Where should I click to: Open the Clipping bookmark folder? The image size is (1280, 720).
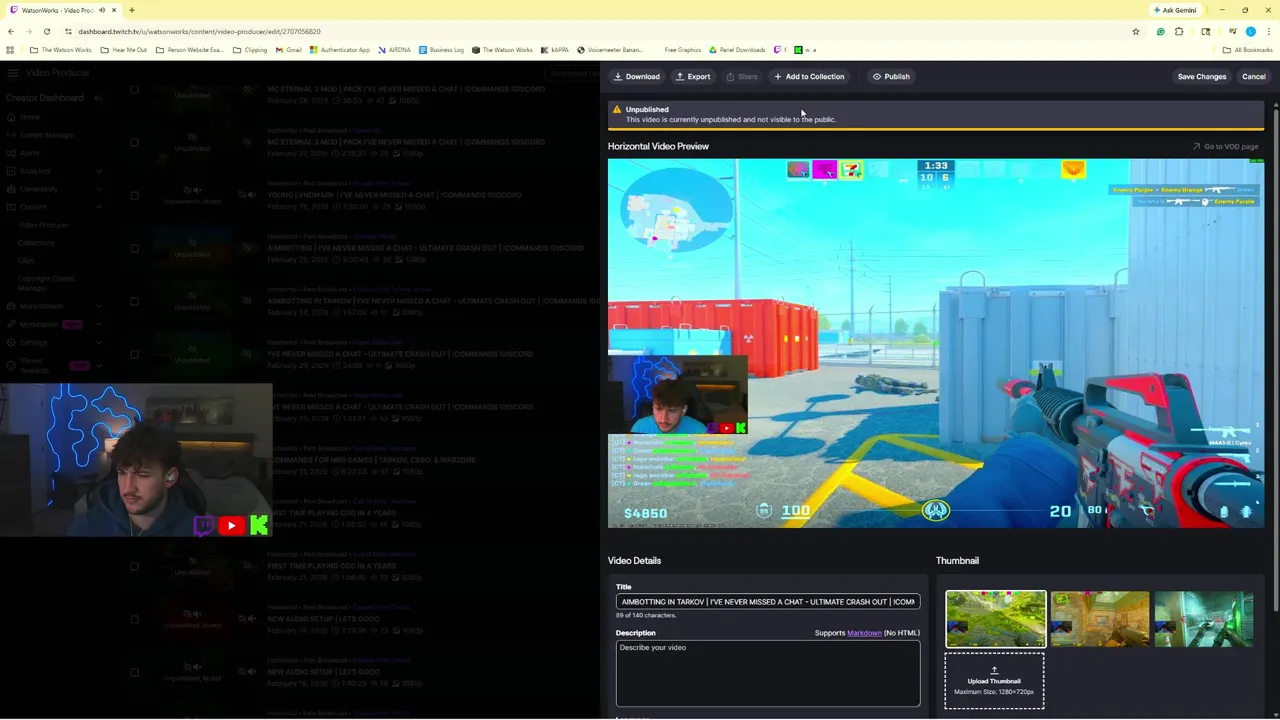click(250, 50)
